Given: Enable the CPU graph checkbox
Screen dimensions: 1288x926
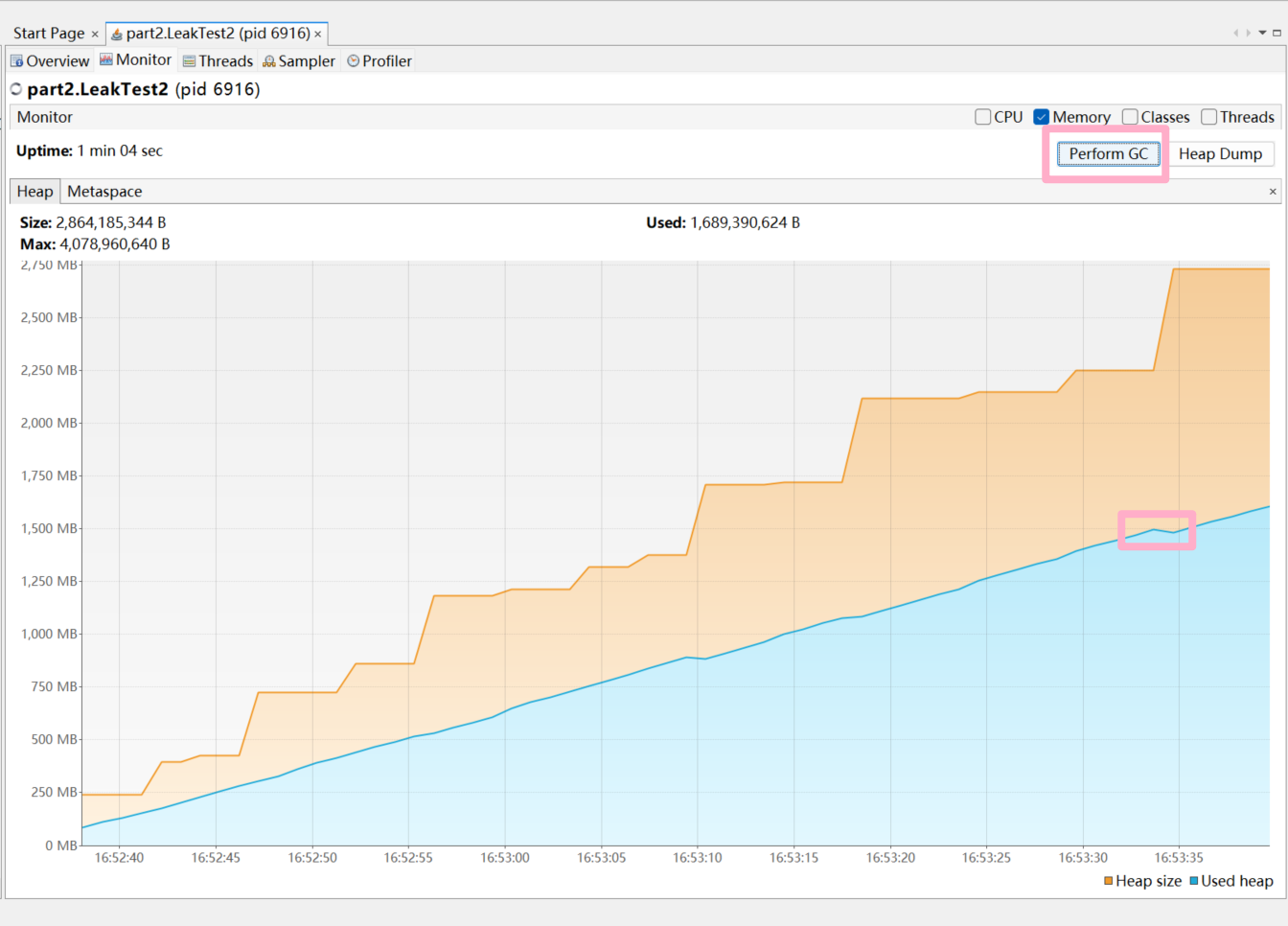Looking at the screenshot, I should [x=982, y=117].
